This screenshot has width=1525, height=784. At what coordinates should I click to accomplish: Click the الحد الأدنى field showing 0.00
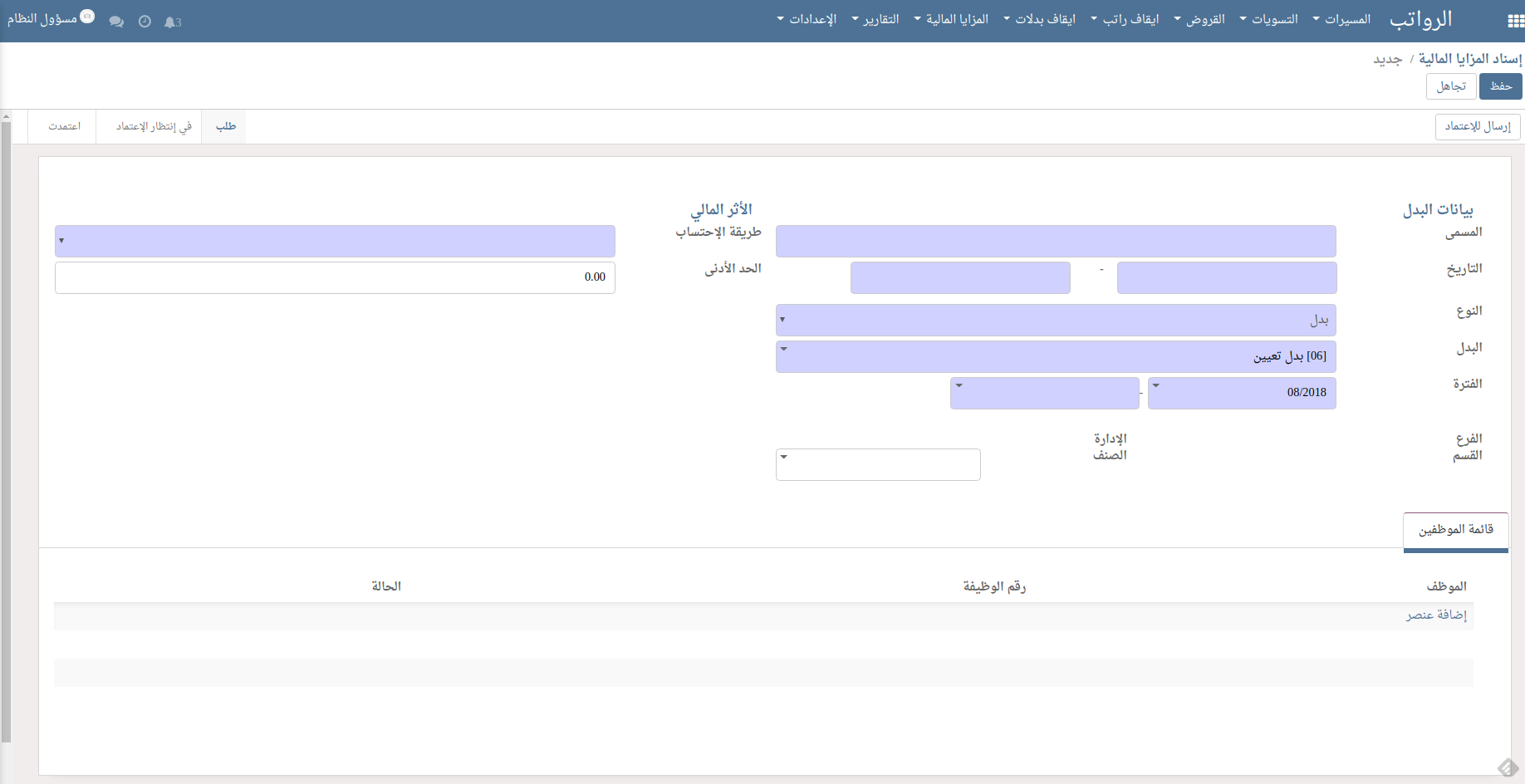pos(335,277)
